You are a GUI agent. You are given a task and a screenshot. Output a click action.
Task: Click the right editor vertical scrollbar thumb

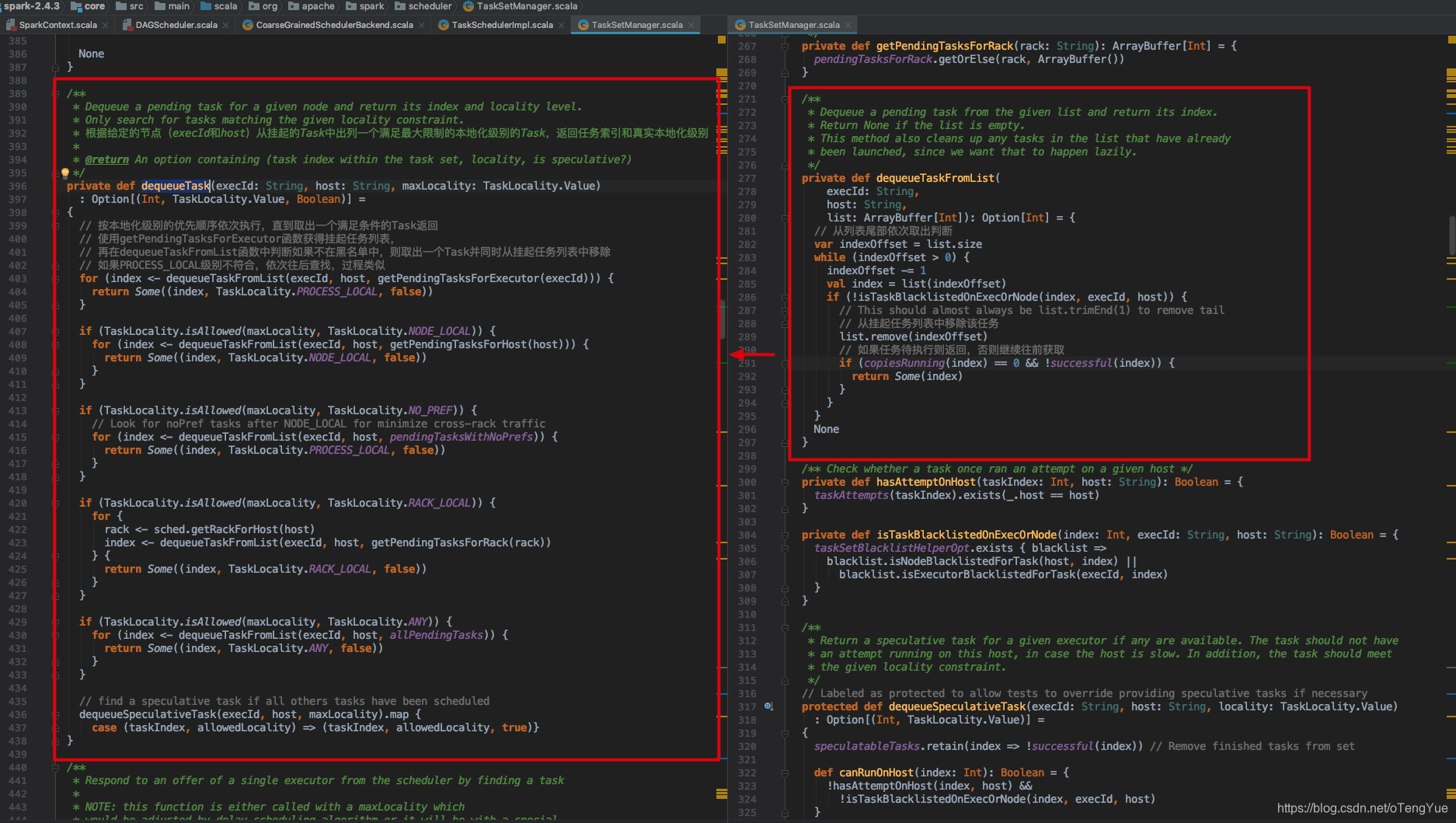(1451, 235)
